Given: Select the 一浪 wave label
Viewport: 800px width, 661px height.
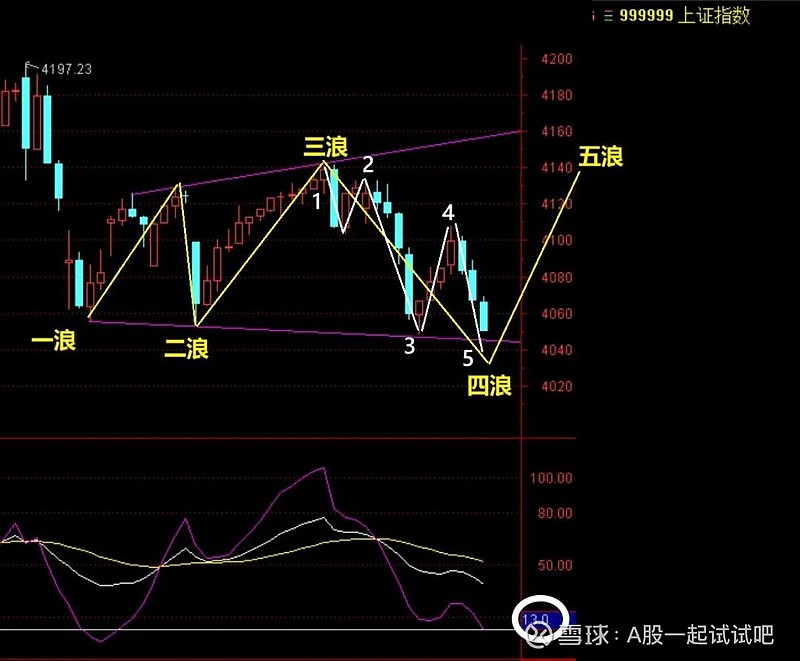Looking at the screenshot, I should point(54,341).
